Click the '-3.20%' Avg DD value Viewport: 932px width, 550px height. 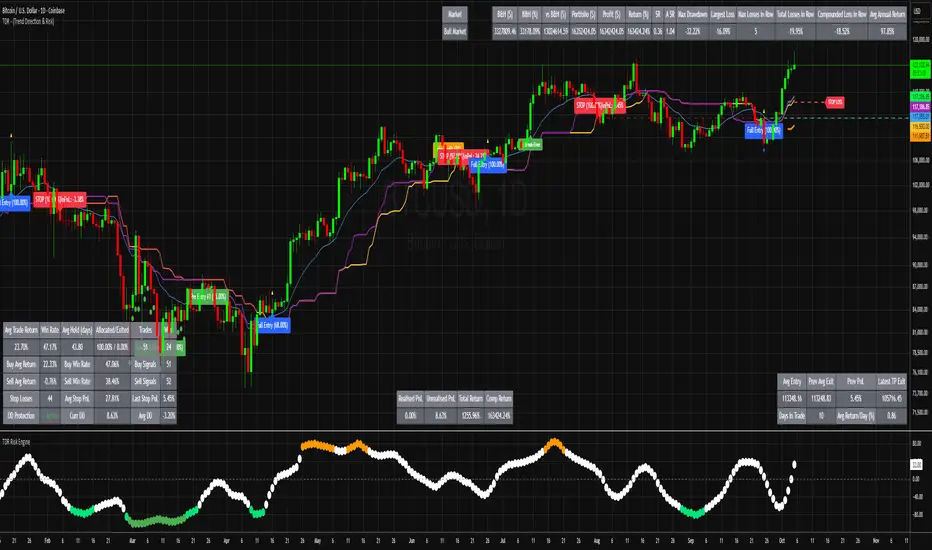tap(169, 416)
